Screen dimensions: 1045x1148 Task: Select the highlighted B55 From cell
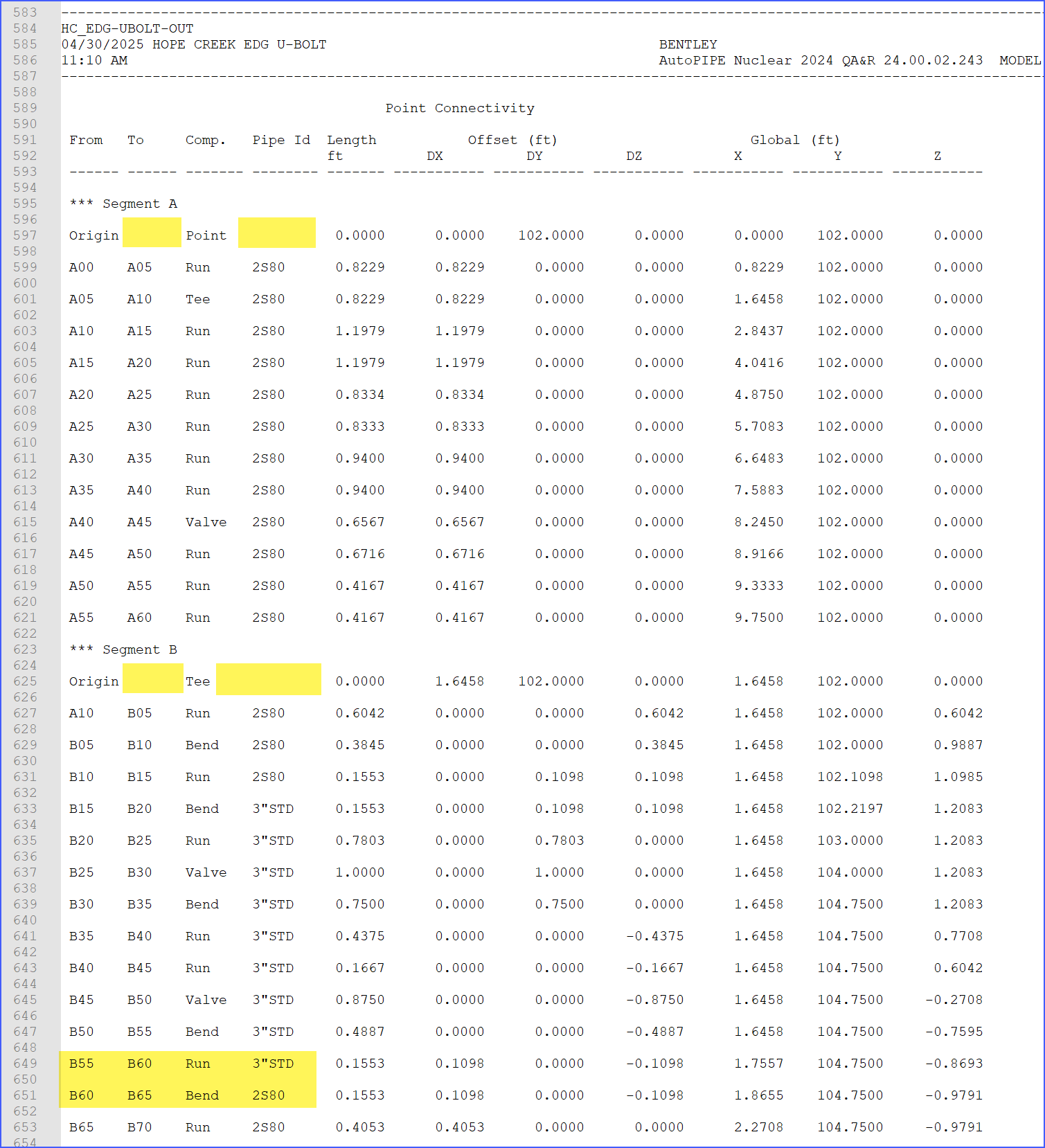pos(82,1064)
